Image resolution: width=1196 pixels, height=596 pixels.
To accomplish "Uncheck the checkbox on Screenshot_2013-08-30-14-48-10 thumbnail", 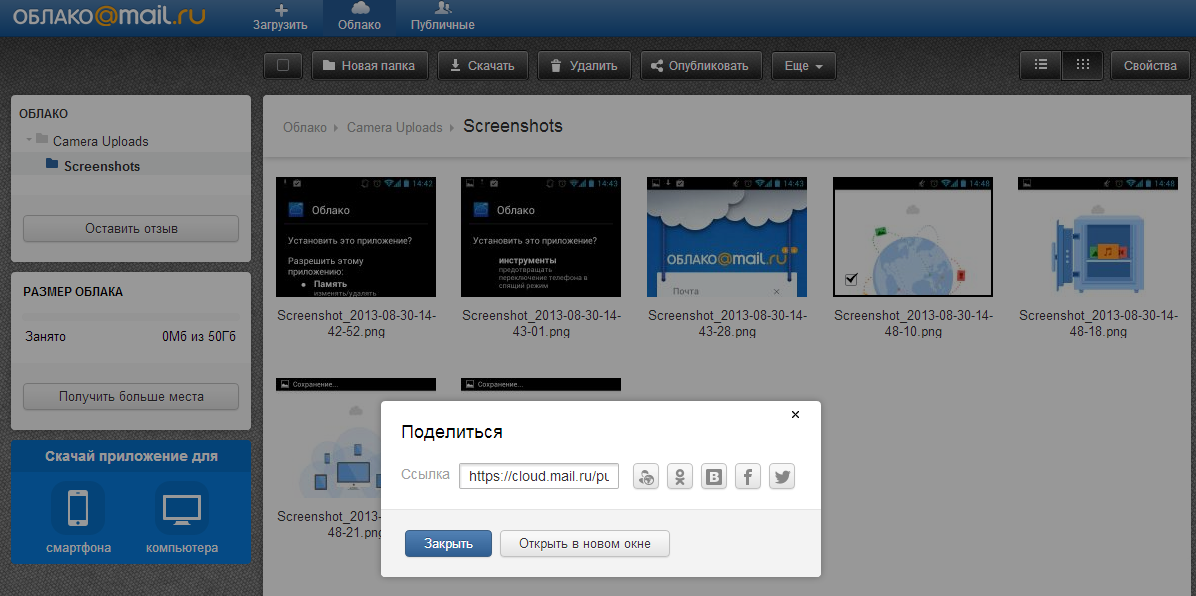I will [x=852, y=279].
